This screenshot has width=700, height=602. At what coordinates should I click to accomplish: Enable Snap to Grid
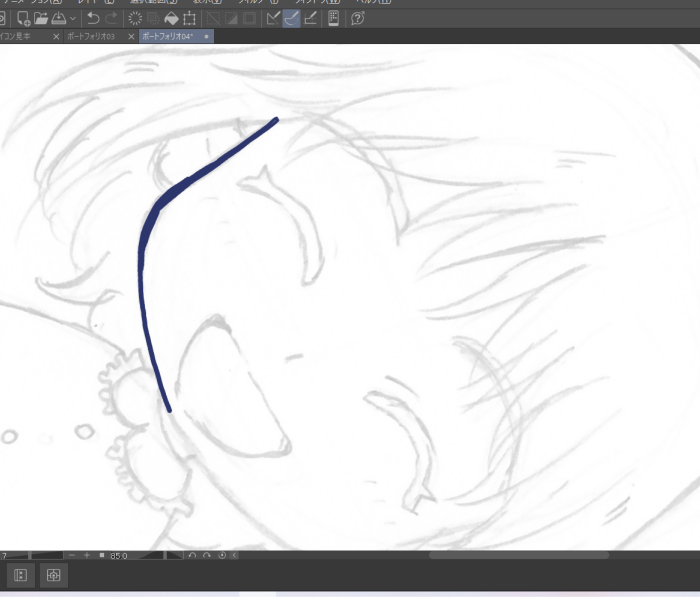click(x=310, y=18)
